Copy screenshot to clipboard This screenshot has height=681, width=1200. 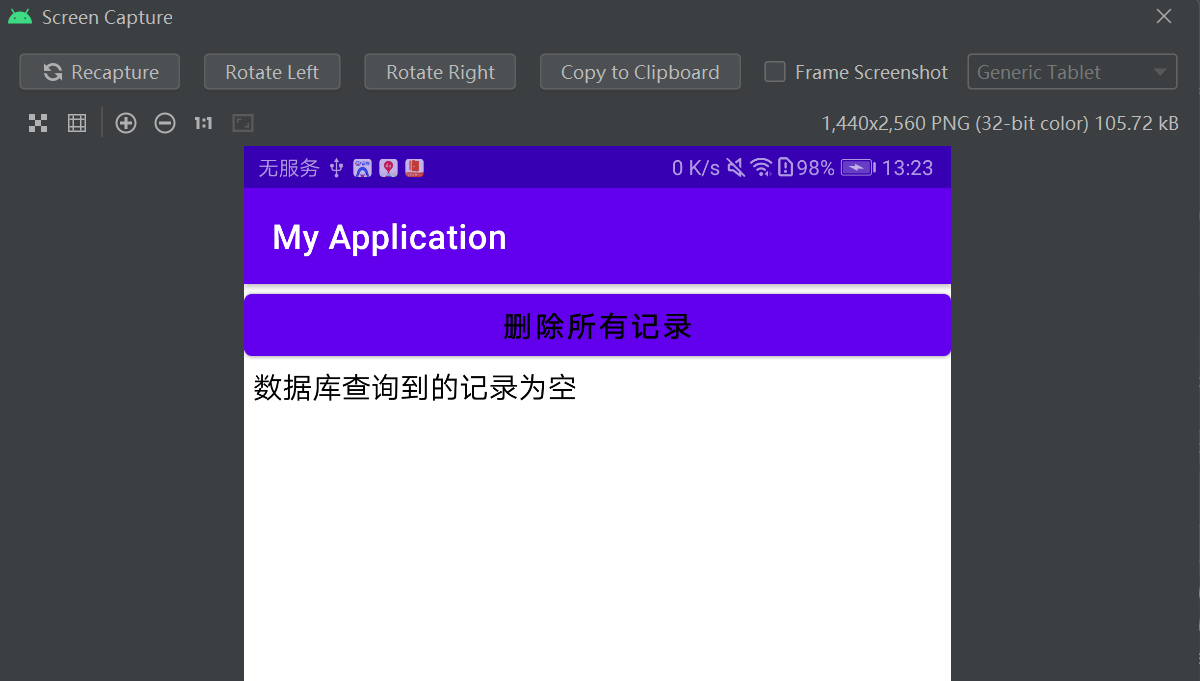[640, 72]
